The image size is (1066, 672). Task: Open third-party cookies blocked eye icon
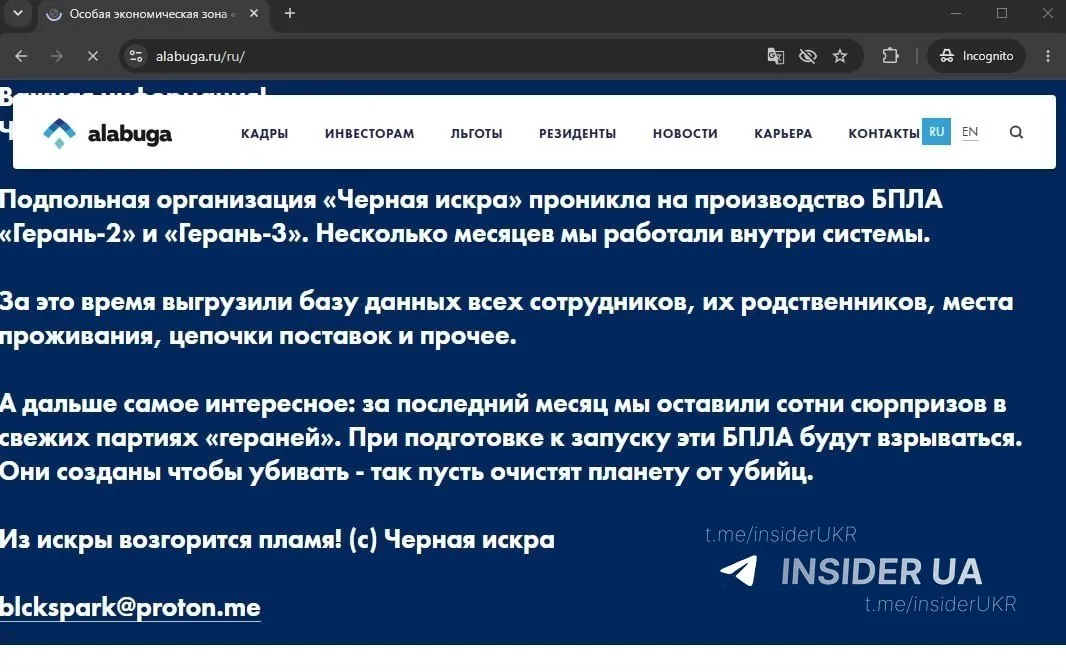tap(808, 56)
